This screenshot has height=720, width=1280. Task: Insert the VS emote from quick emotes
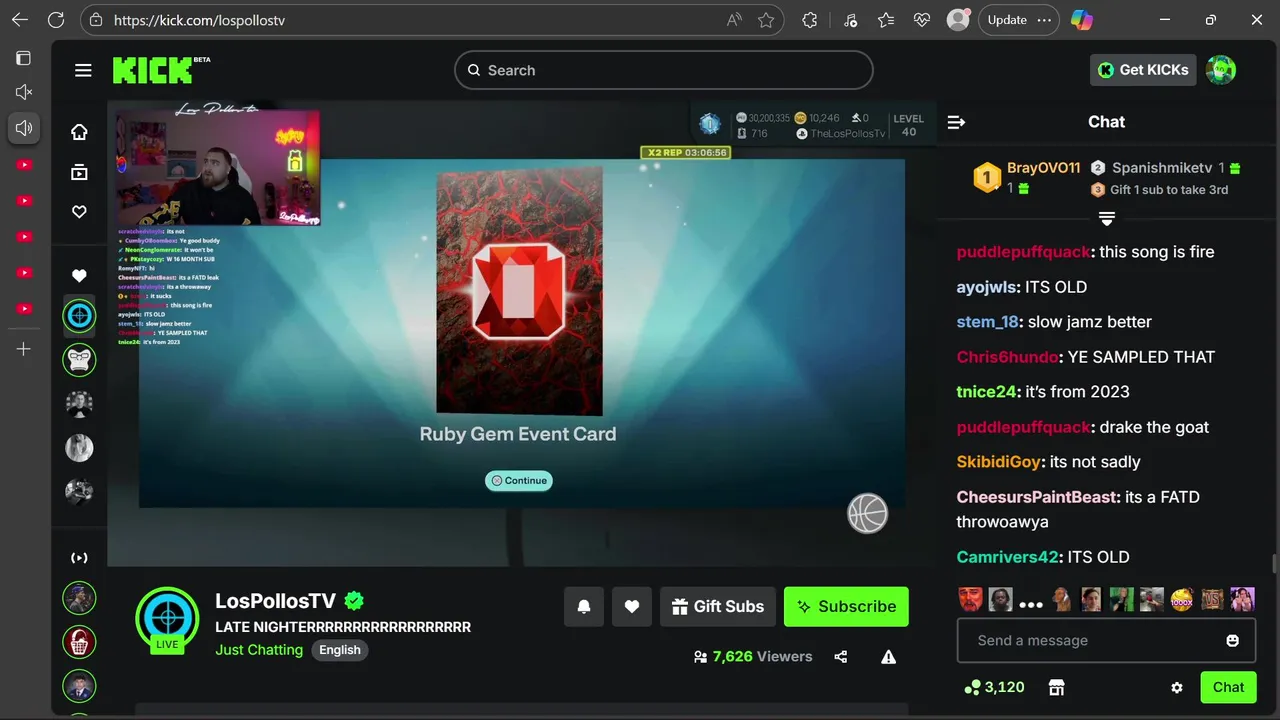coord(1212,600)
